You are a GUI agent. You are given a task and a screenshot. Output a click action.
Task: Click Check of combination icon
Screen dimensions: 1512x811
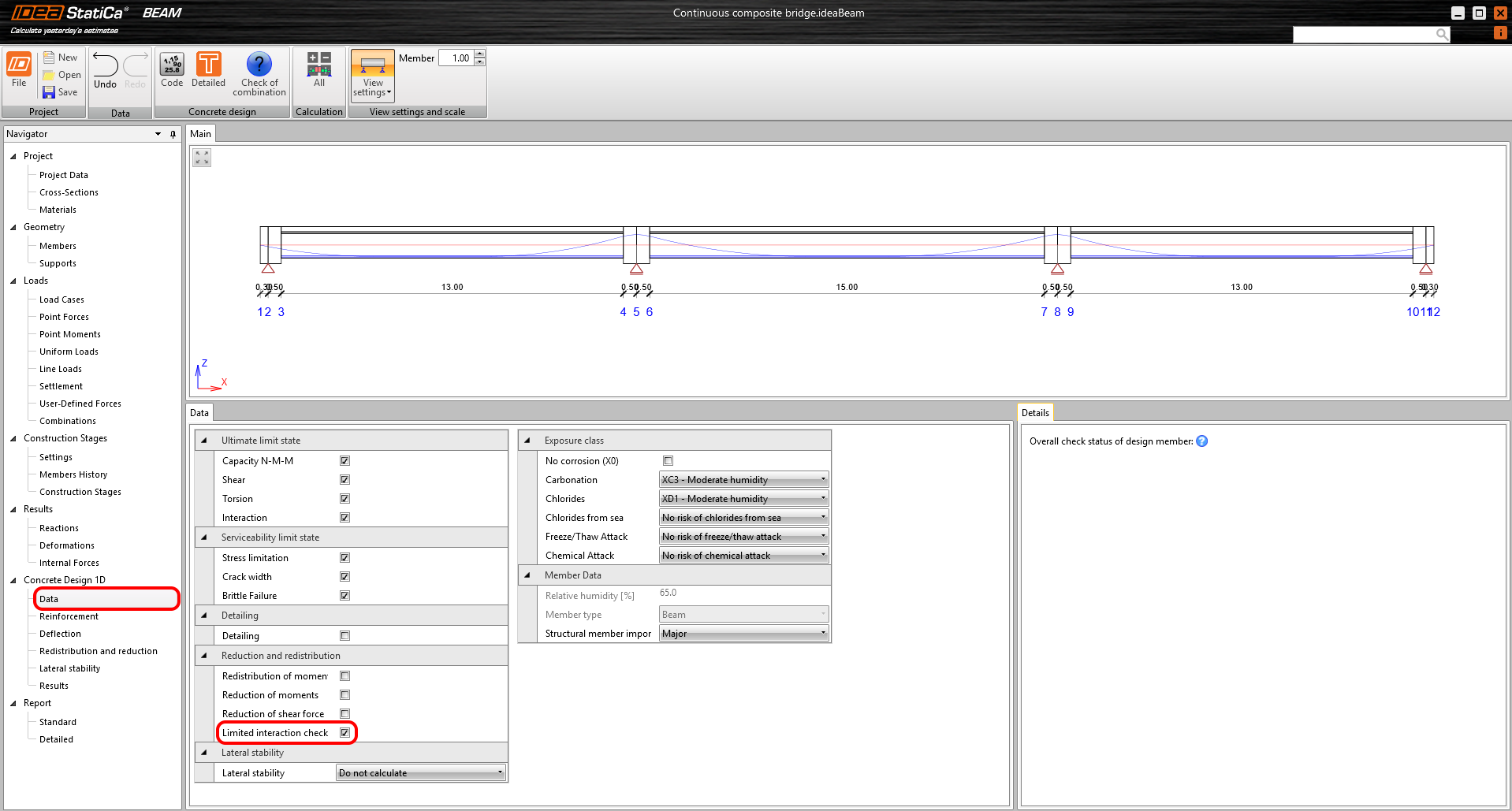259,65
